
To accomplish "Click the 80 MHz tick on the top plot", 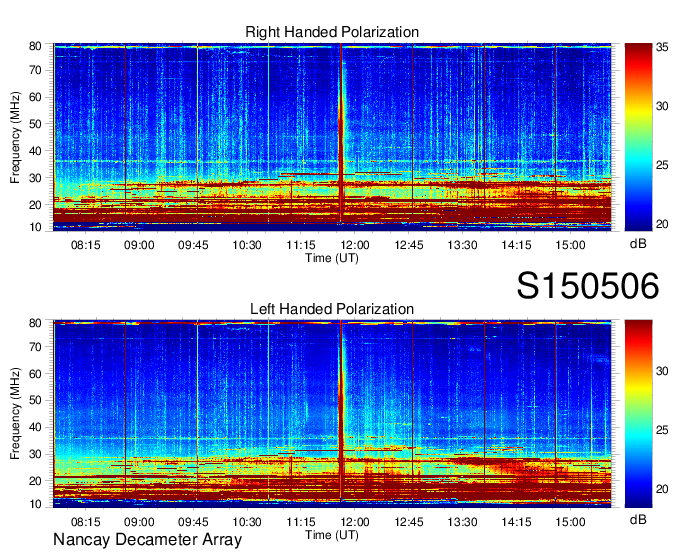I will (x=35, y=46).
